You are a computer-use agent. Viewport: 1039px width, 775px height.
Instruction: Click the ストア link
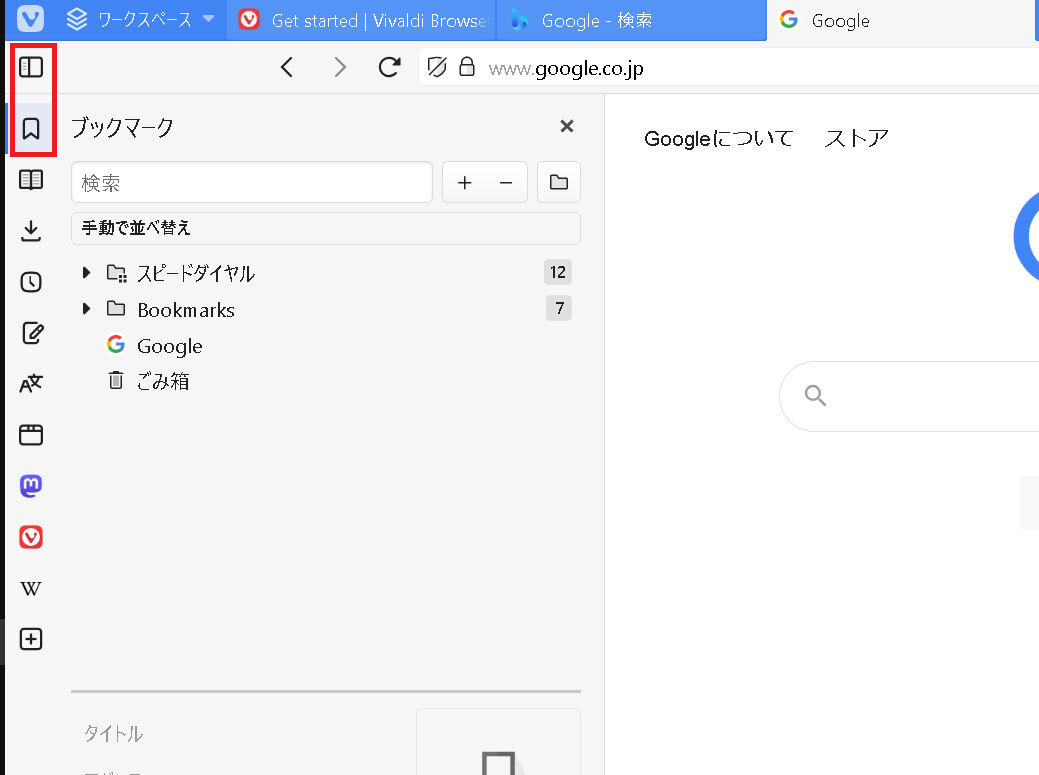tap(856, 139)
